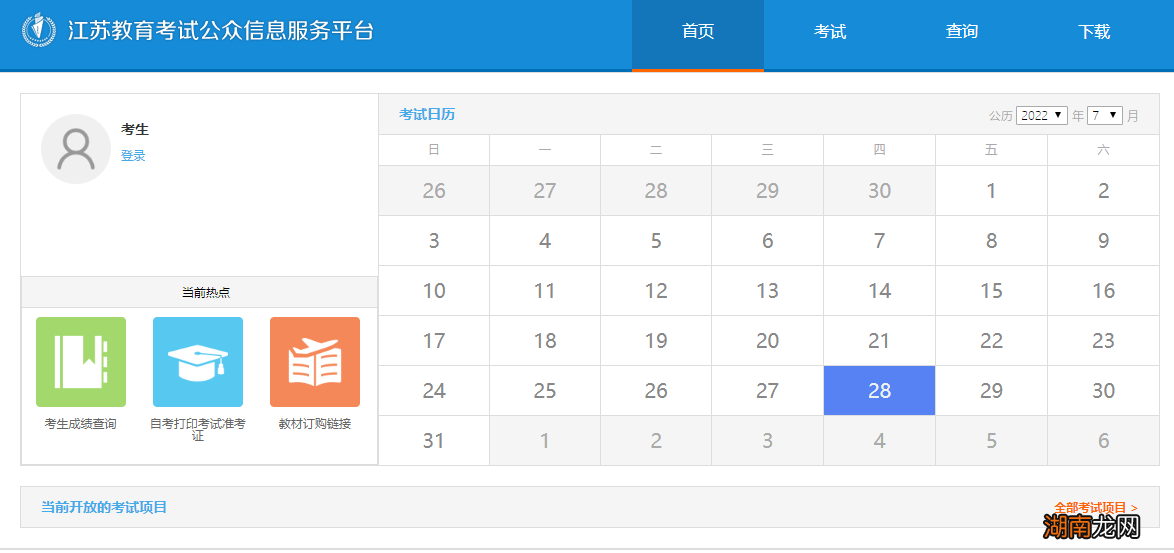1174x553 pixels.
Task: Select calendar date 18
Action: (545, 340)
